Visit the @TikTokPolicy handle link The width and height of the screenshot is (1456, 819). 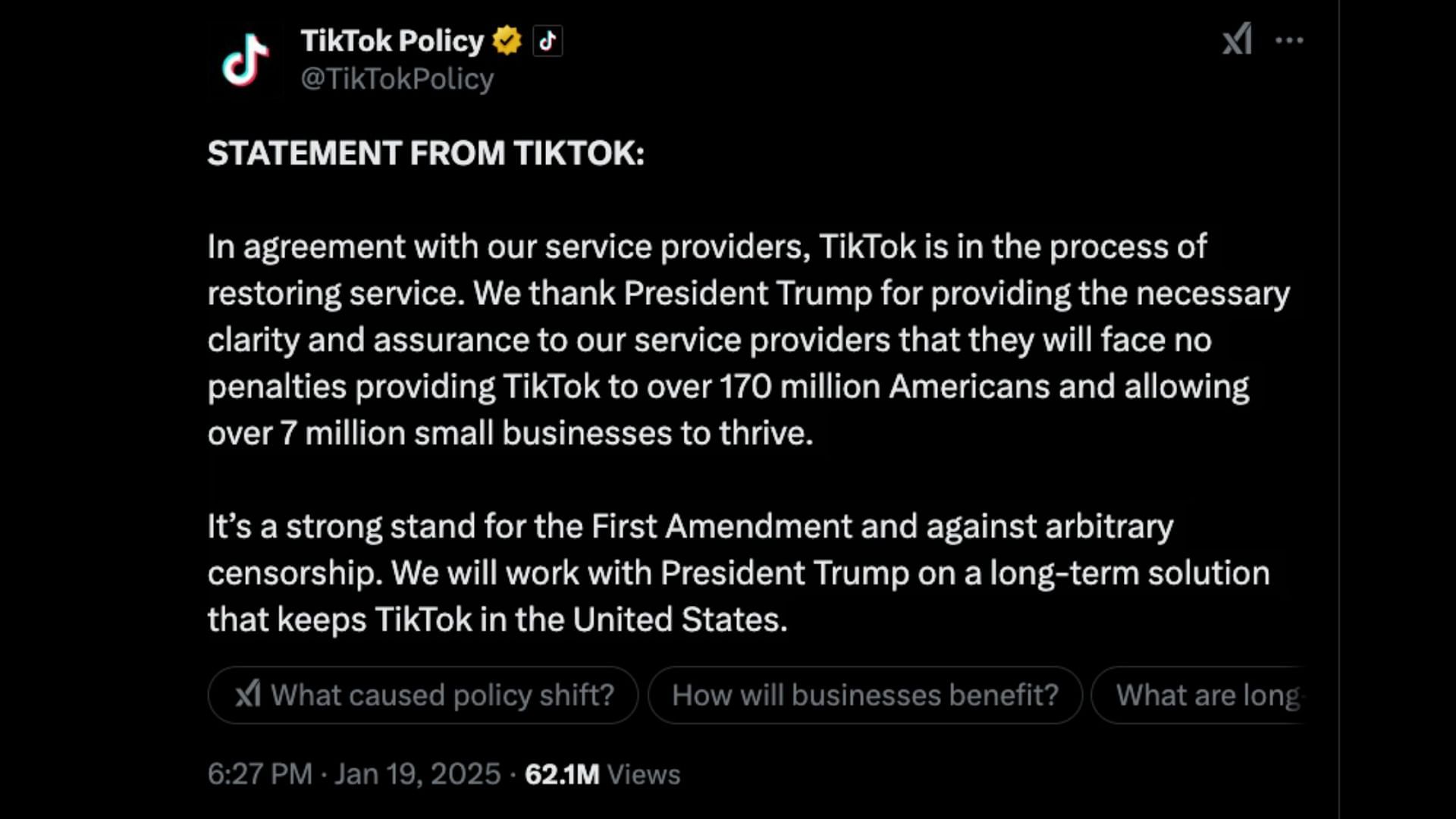(x=397, y=79)
